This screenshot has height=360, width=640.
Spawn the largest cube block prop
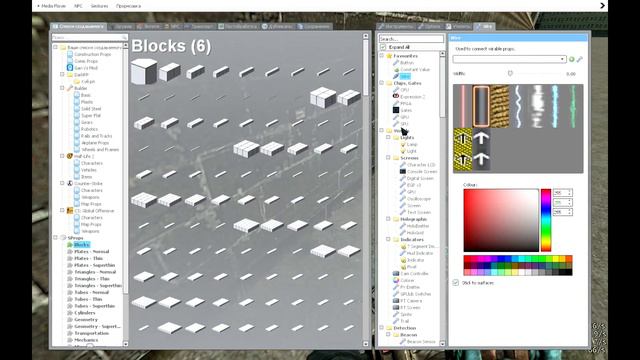click(x=144, y=72)
